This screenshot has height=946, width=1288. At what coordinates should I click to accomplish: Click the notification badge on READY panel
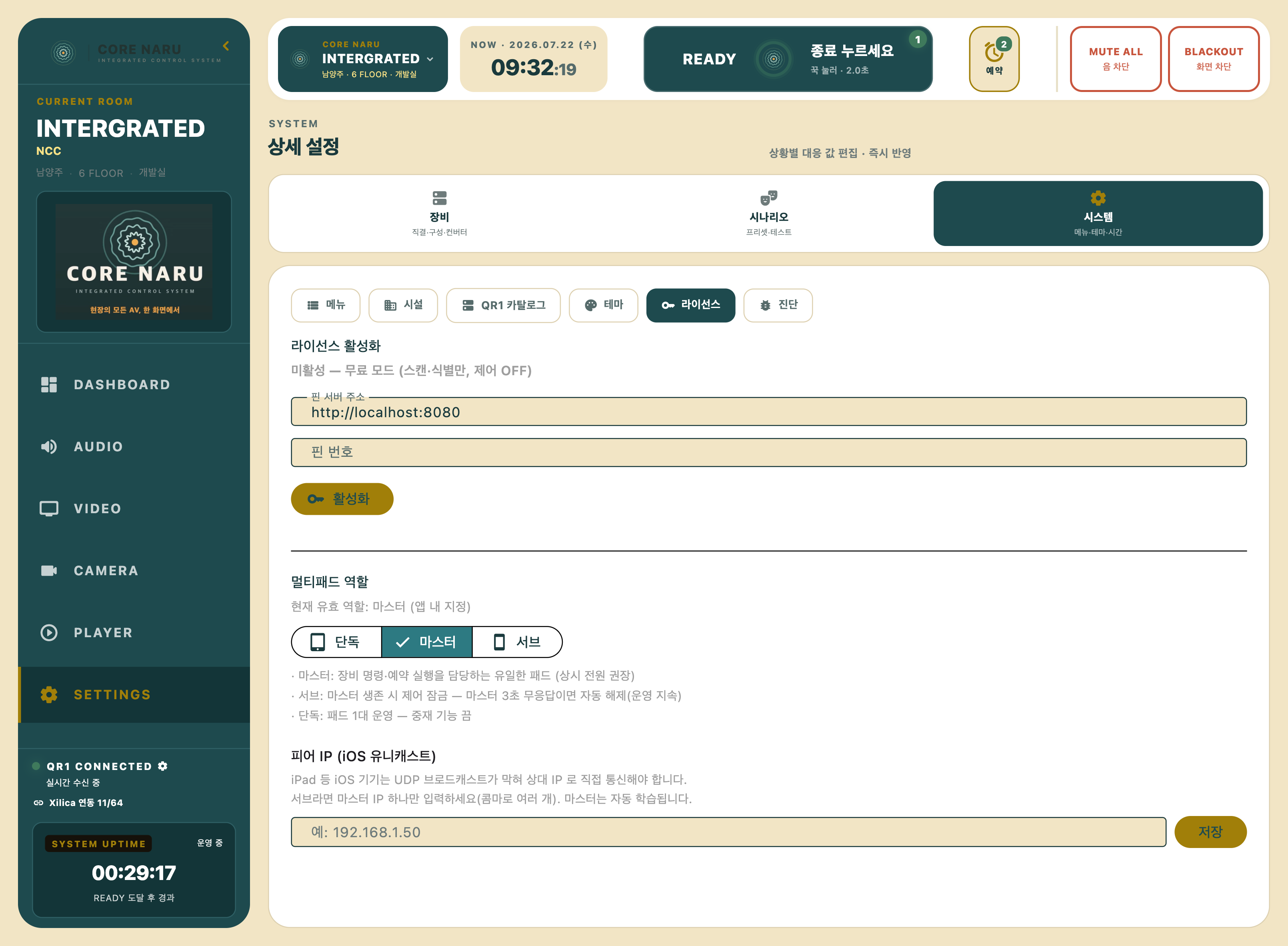tap(918, 40)
